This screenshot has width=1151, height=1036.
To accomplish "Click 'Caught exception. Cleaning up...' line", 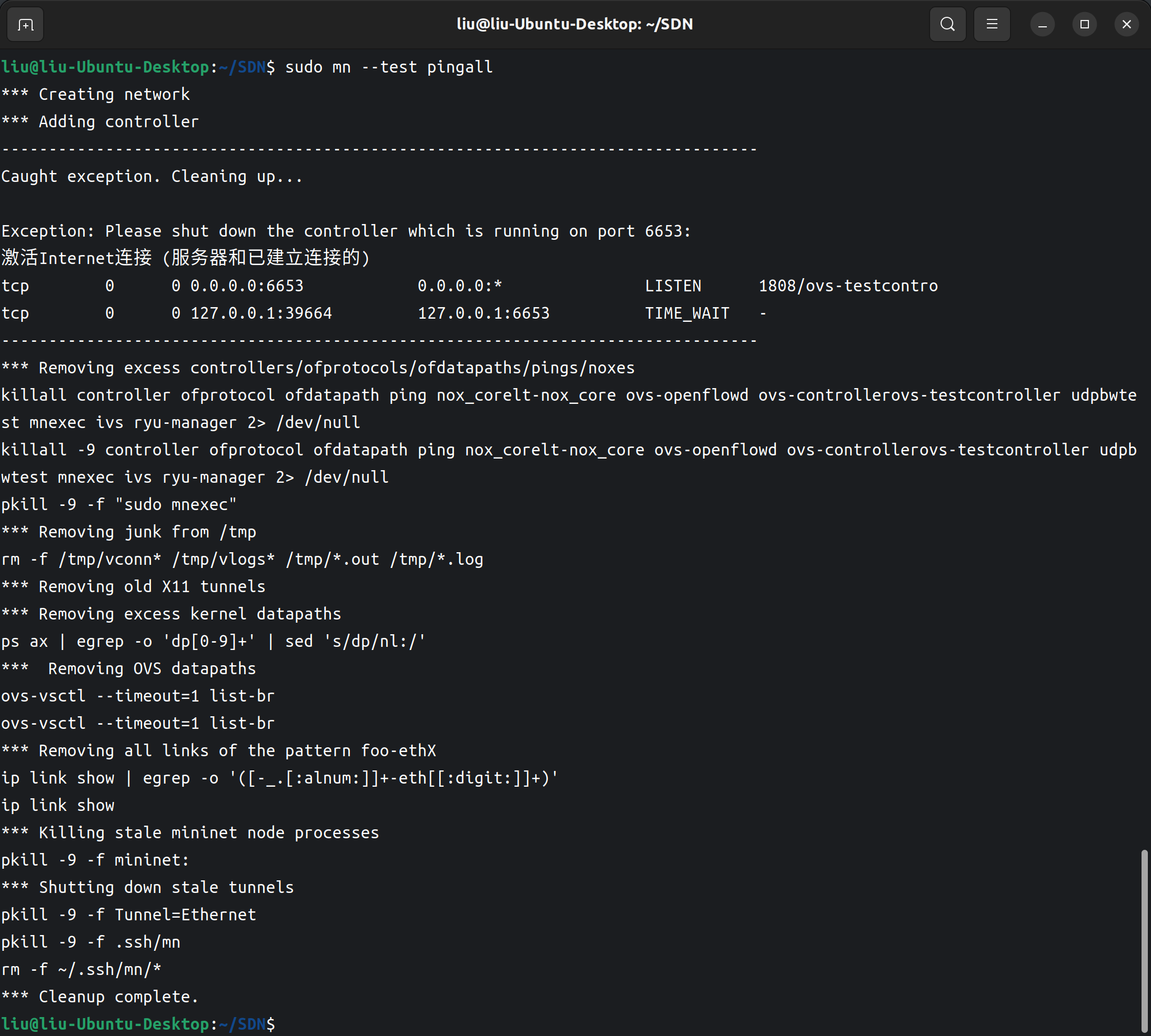I will [x=152, y=177].
